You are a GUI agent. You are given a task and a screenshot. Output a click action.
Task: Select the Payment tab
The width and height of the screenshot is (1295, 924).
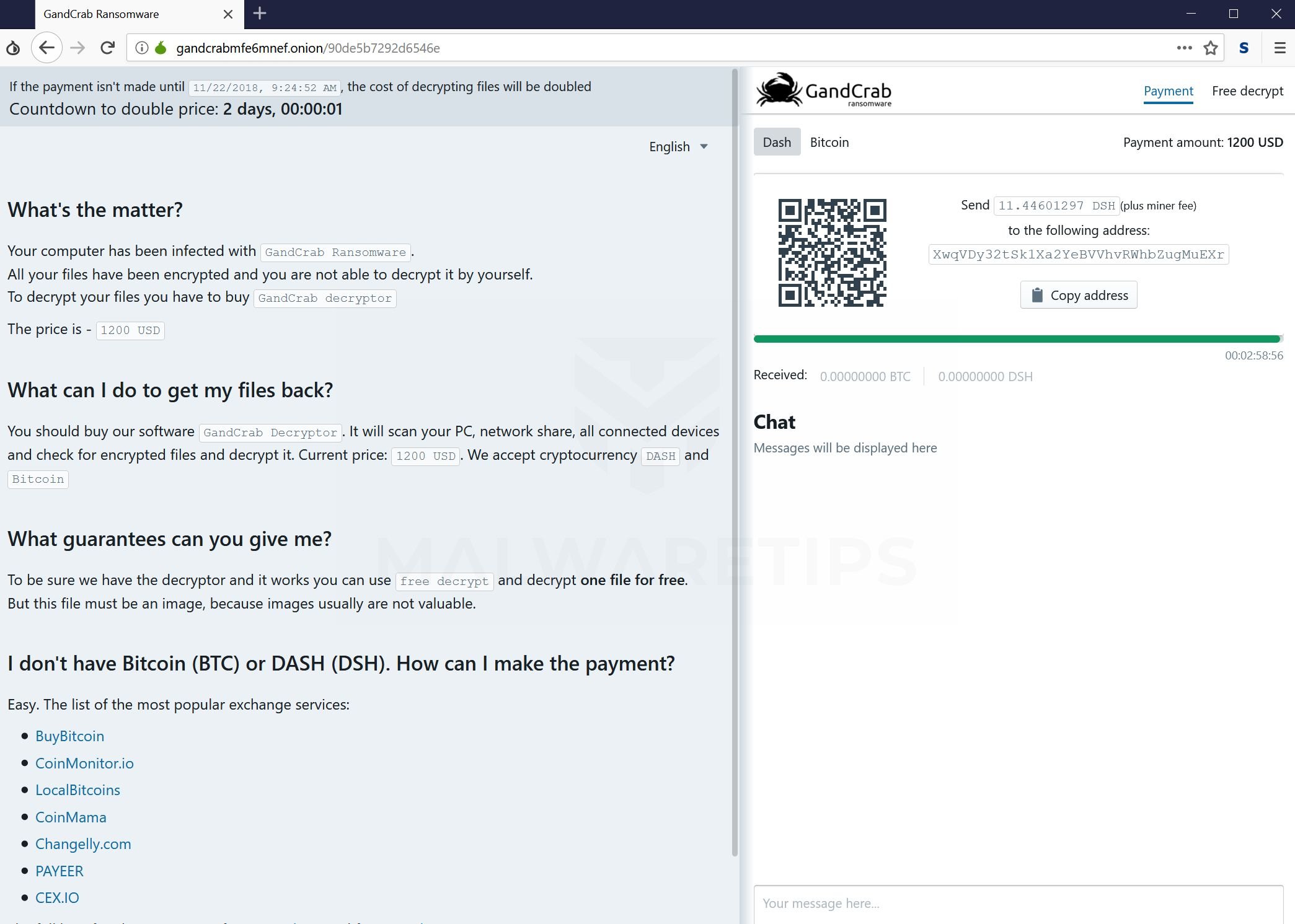point(1168,91)
